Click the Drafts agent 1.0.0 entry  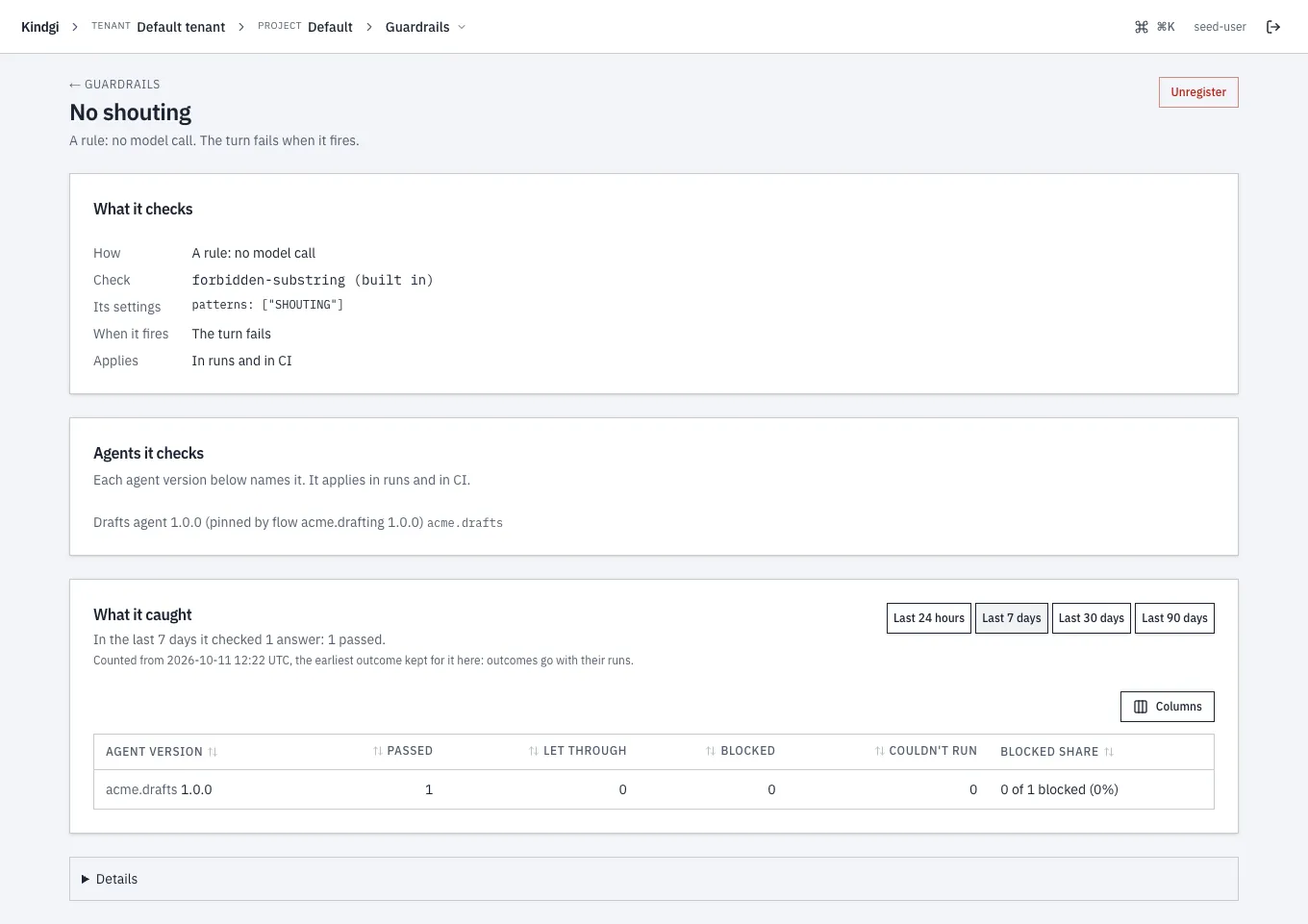(258, 522)
